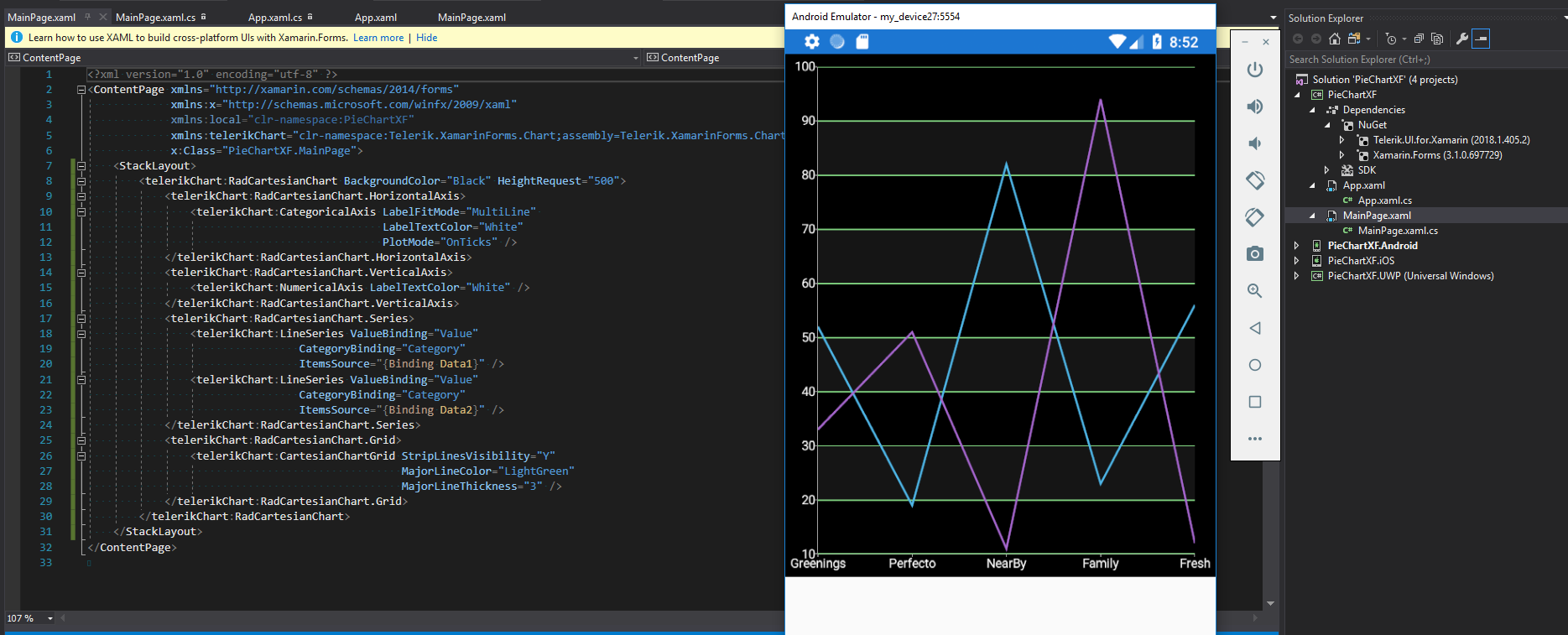1568x635 pixels.
Task: Expand the PieChartXF.Android project node
Action: tap(1297, 246)
